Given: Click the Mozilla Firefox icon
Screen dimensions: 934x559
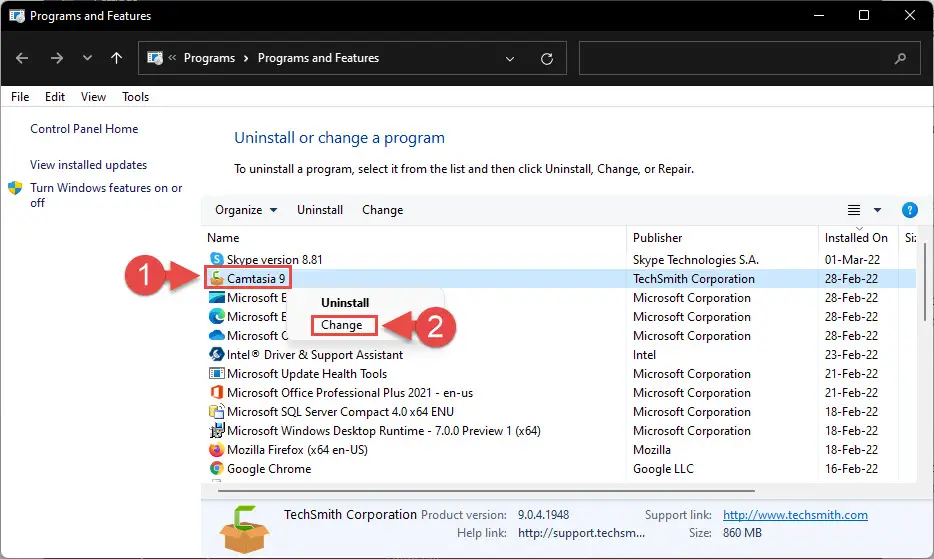Looking at the screenshot, I should click(217, 449).
